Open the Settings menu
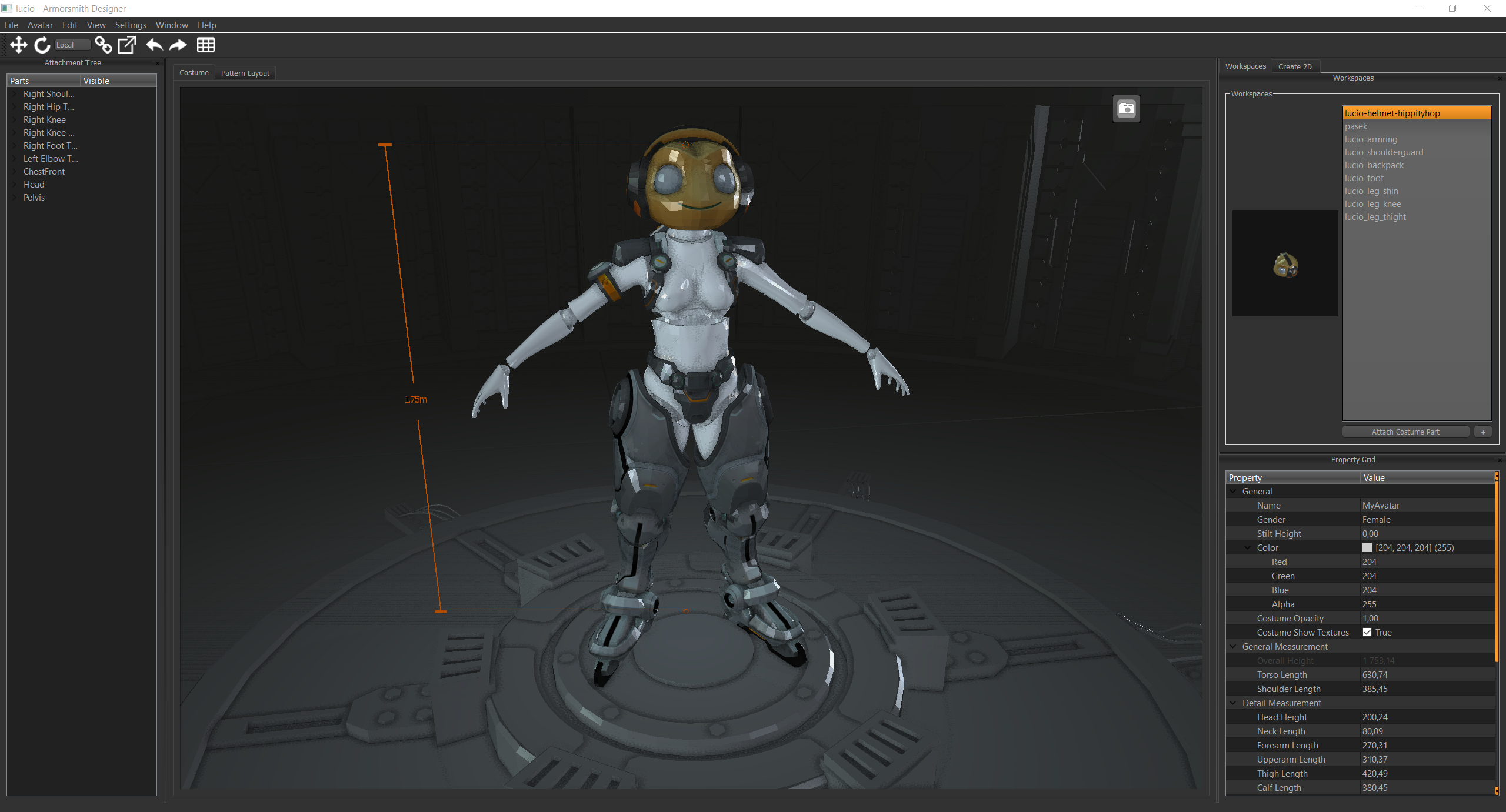1506x812 pixels. pos(131,25)
